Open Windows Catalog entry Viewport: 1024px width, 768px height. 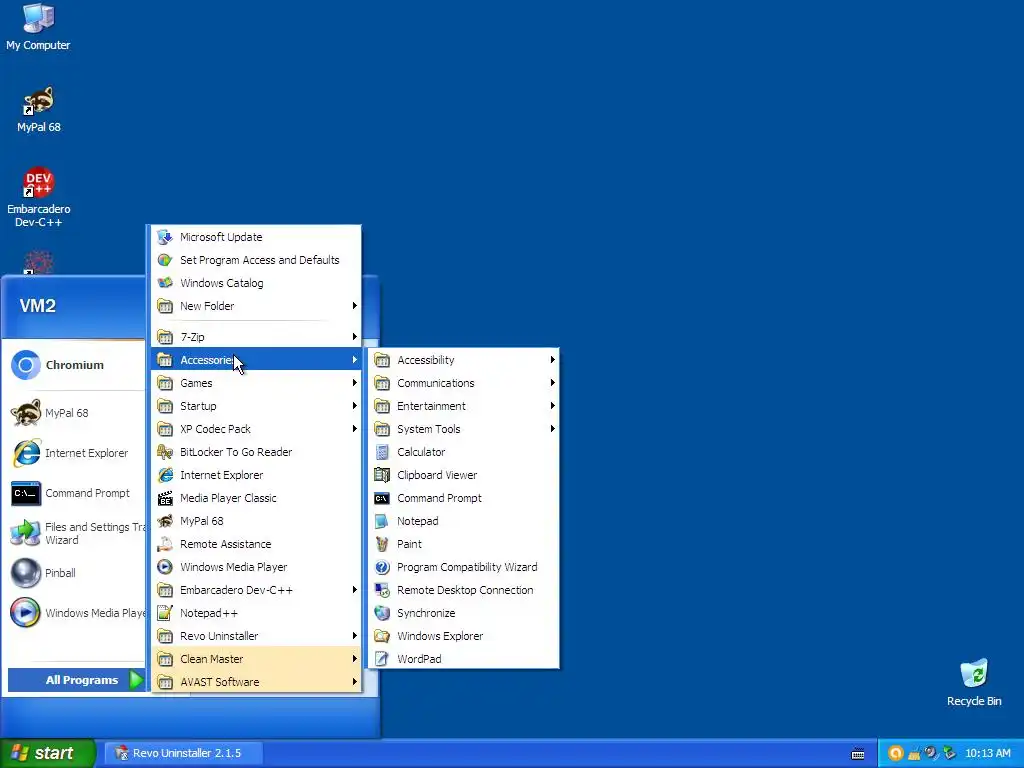pos(257,283)
